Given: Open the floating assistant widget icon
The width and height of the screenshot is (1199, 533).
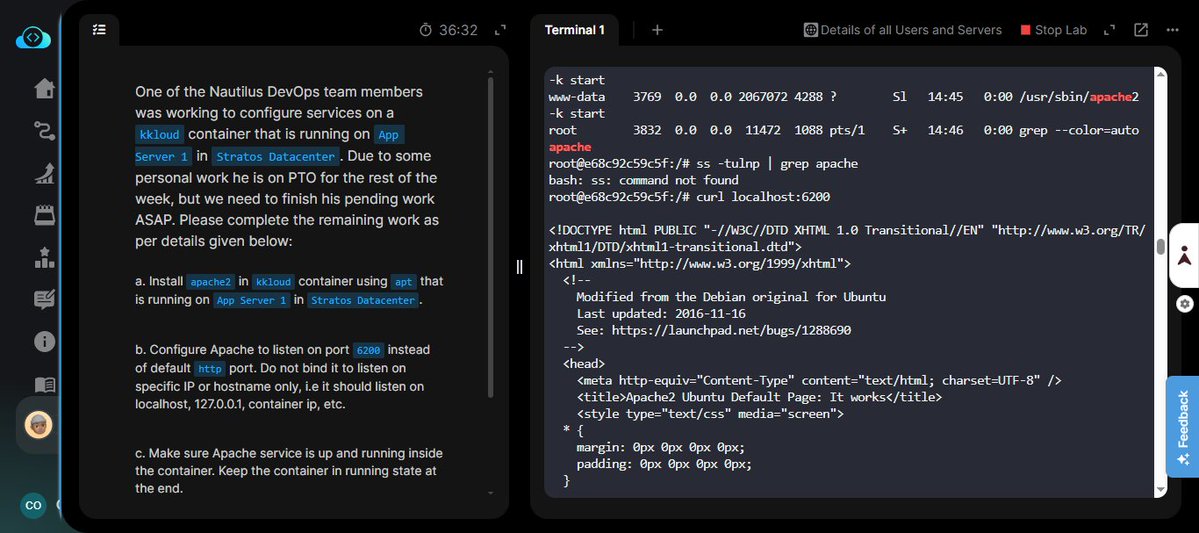Looking at the screenshot, I should click(1184, 256).
